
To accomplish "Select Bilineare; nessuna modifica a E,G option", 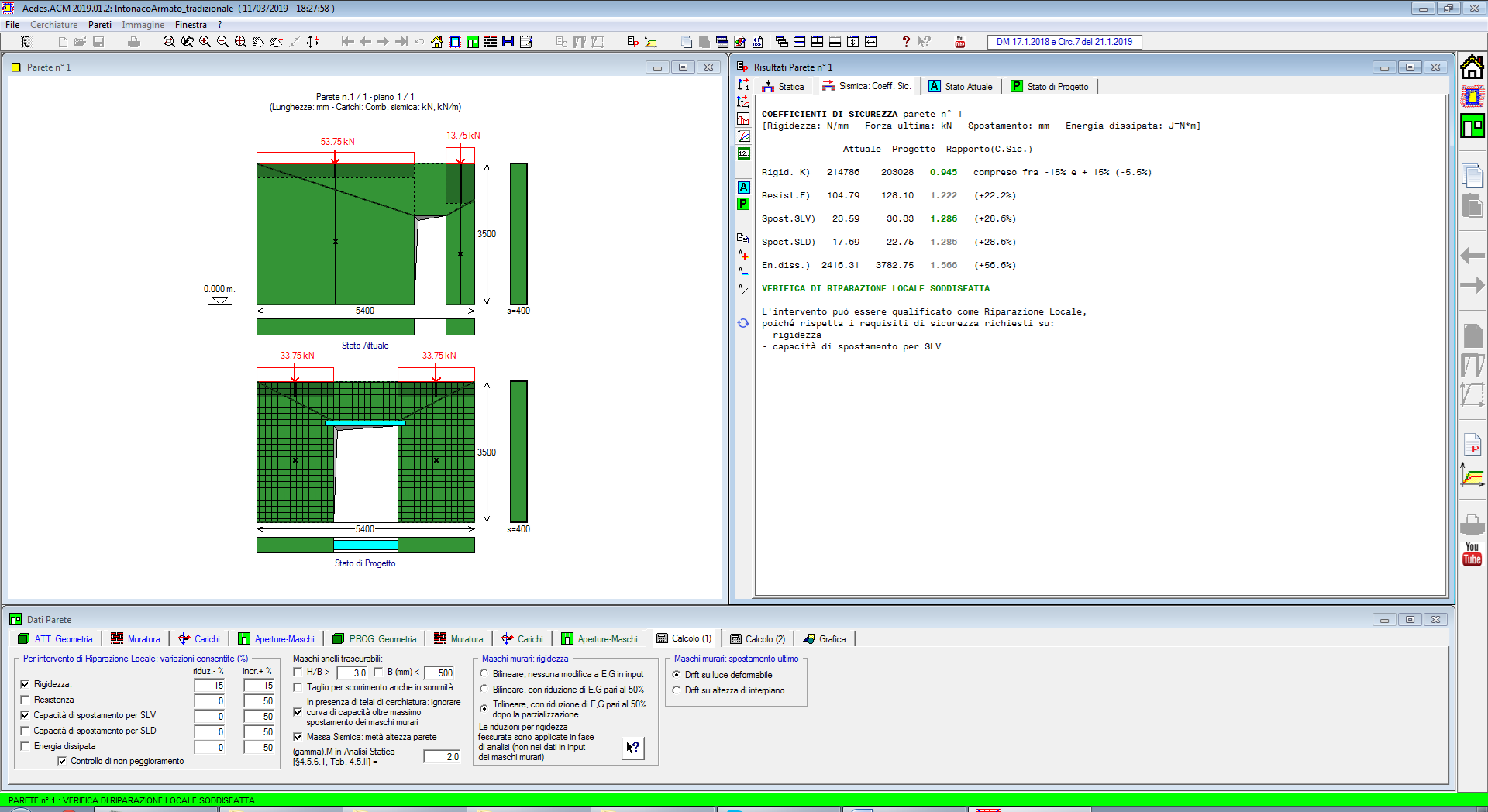I will [x=484, y=674].
